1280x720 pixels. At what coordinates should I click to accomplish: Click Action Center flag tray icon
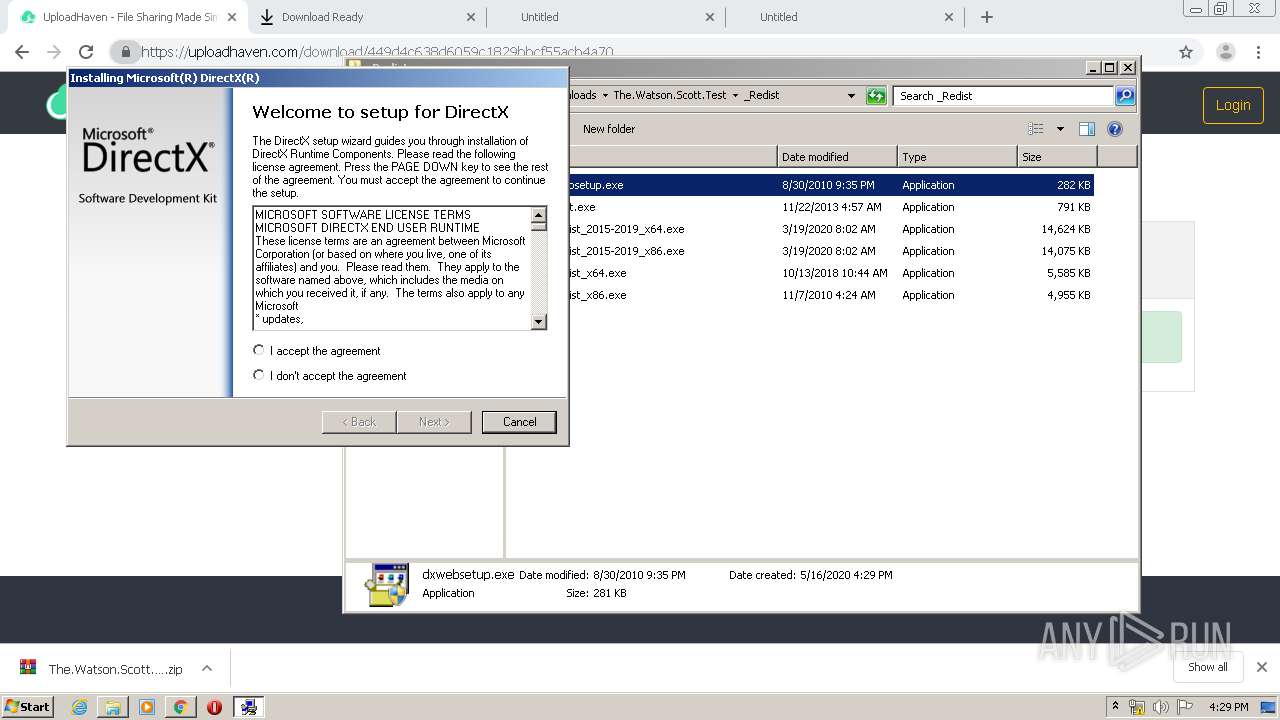click(x=1184, y=707)
